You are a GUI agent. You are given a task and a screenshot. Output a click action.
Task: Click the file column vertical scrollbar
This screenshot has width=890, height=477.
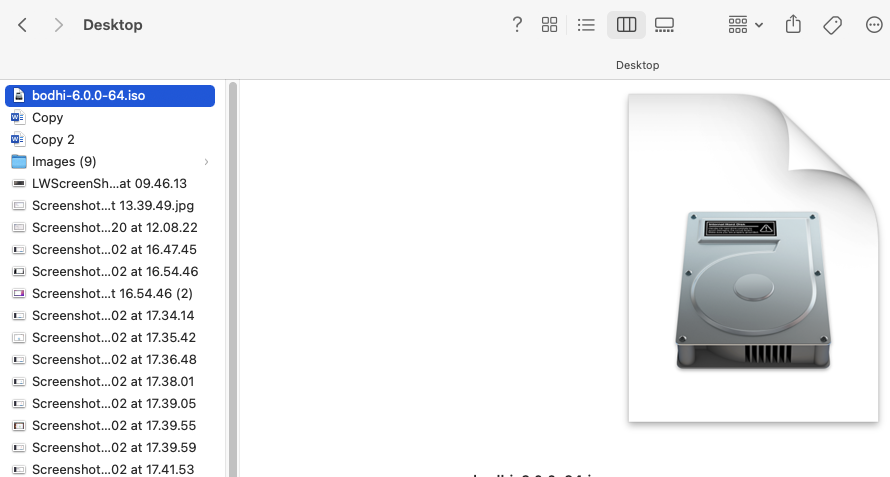tap(233, 280)
